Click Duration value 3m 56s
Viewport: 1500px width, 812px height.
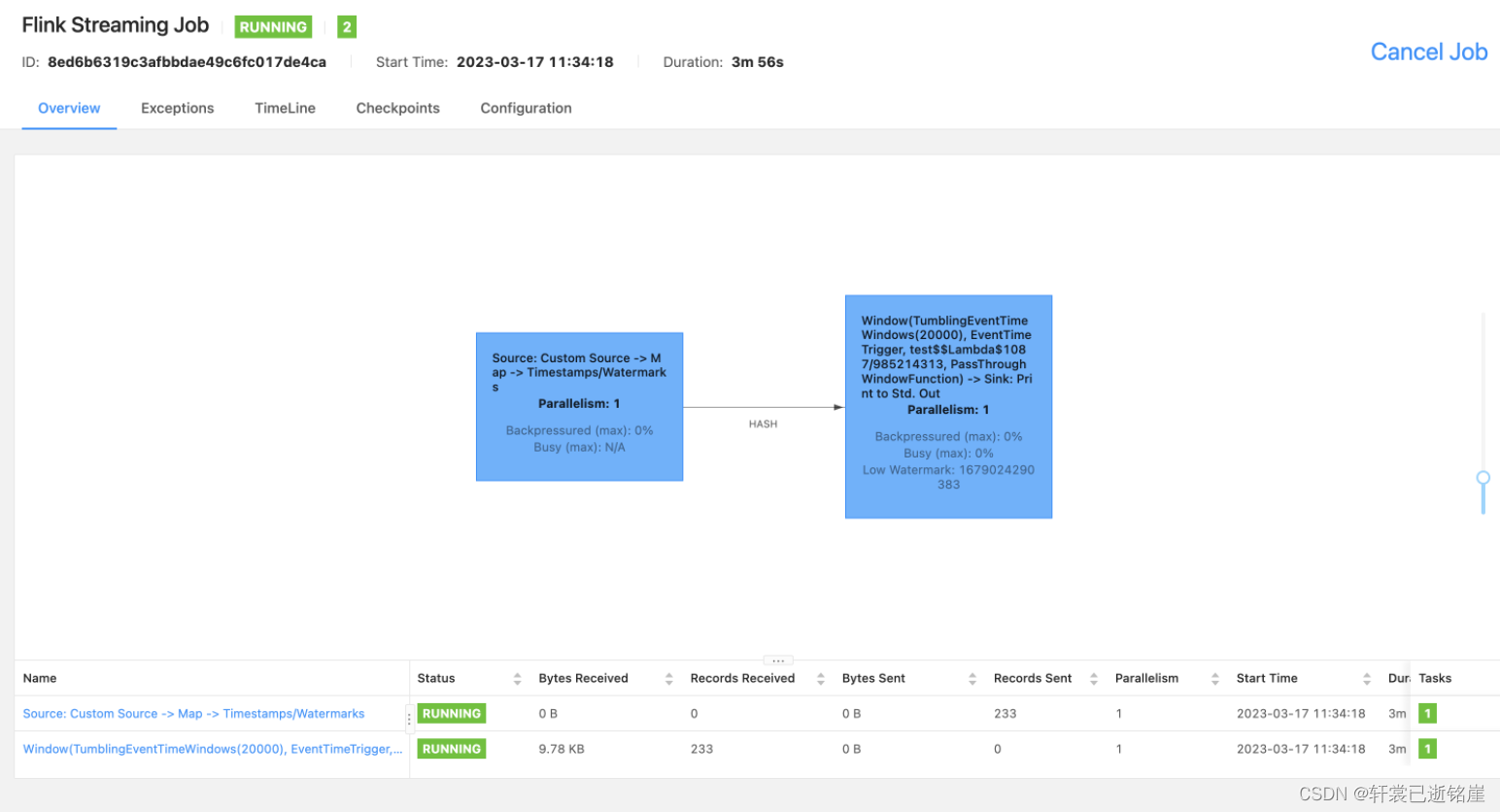pyautogui.click(x=758, y=62)
